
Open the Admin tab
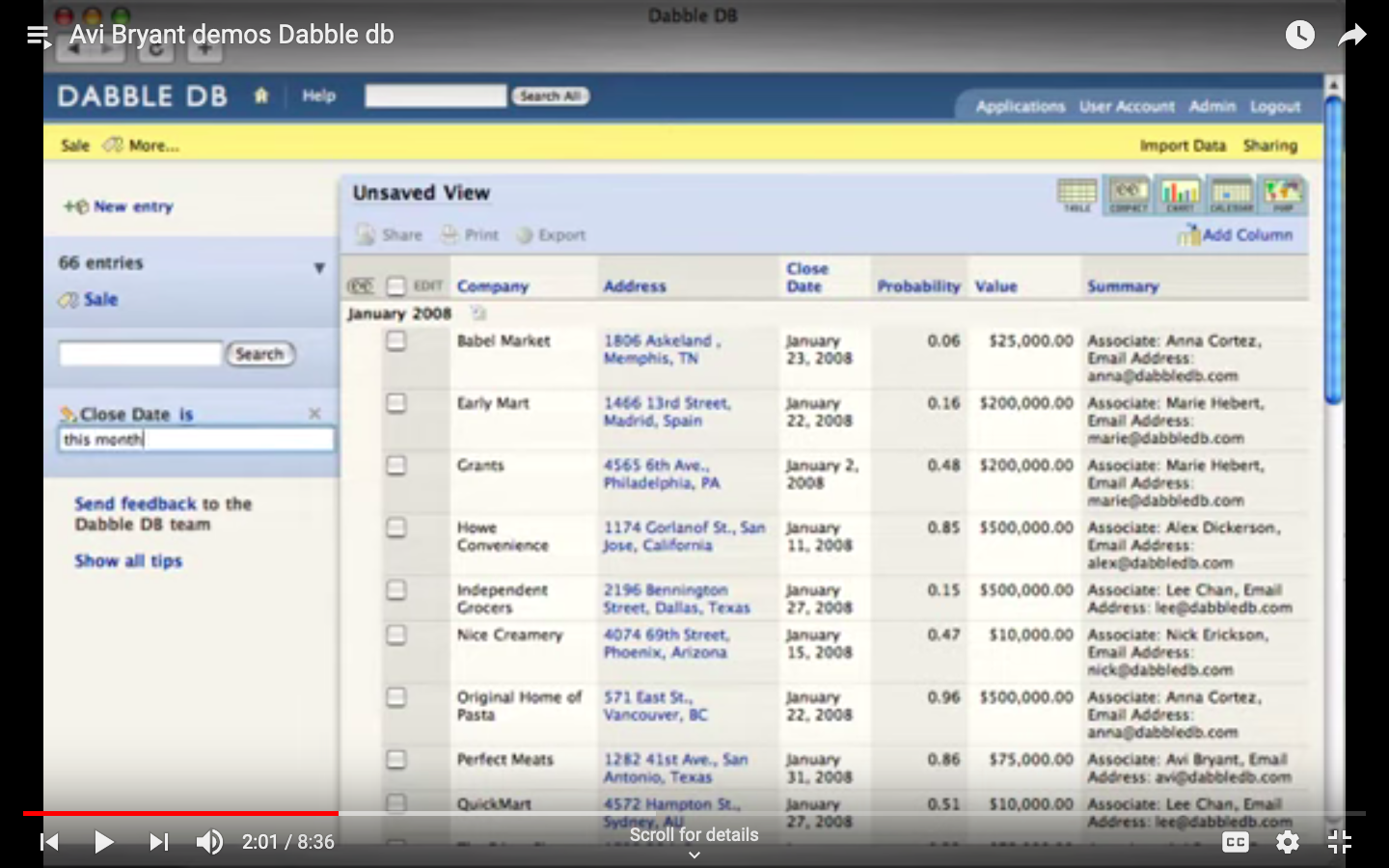coord(1212,106)
